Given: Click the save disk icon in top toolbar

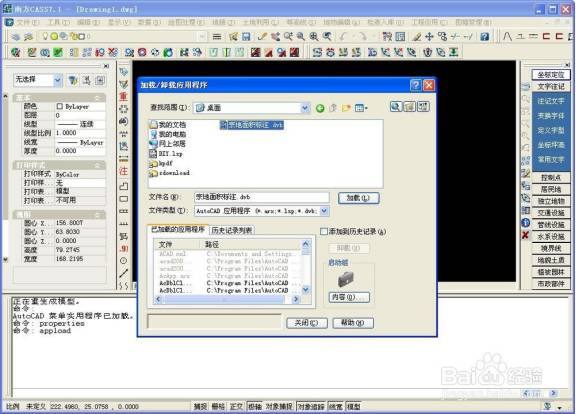Looking at the screenshot, I should [x=246, y=36].
